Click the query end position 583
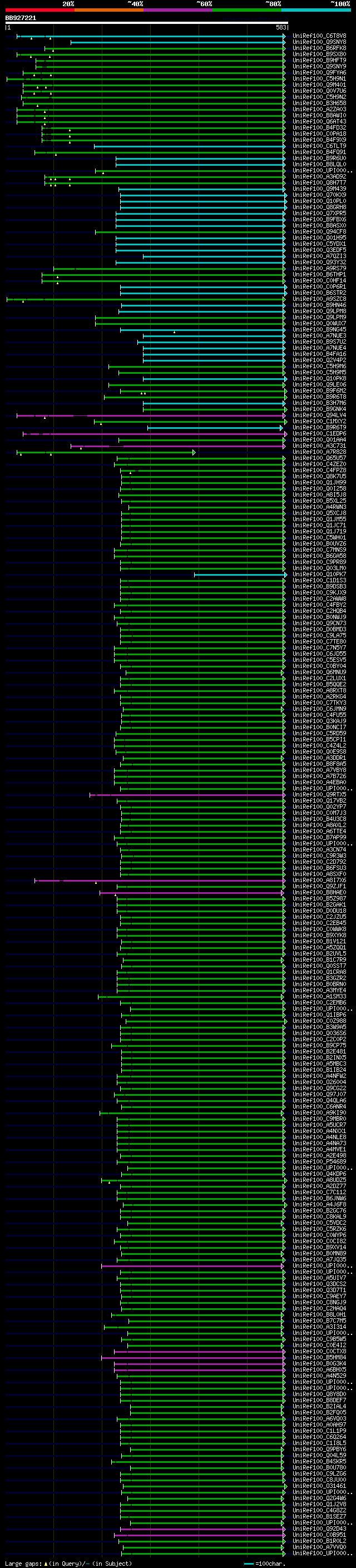The height and width of the screenshot is (1568, 356). tap(280, 28)
